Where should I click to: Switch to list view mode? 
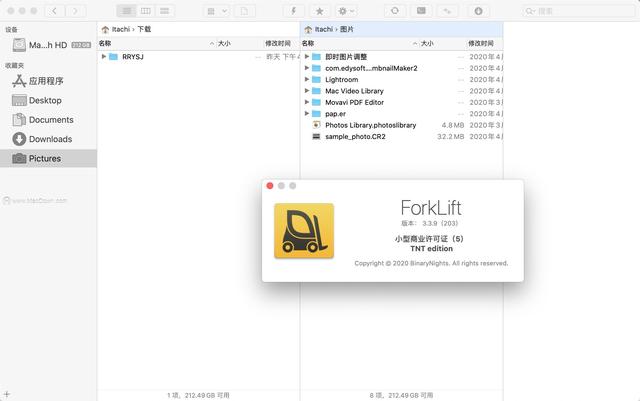coord(127,11)
